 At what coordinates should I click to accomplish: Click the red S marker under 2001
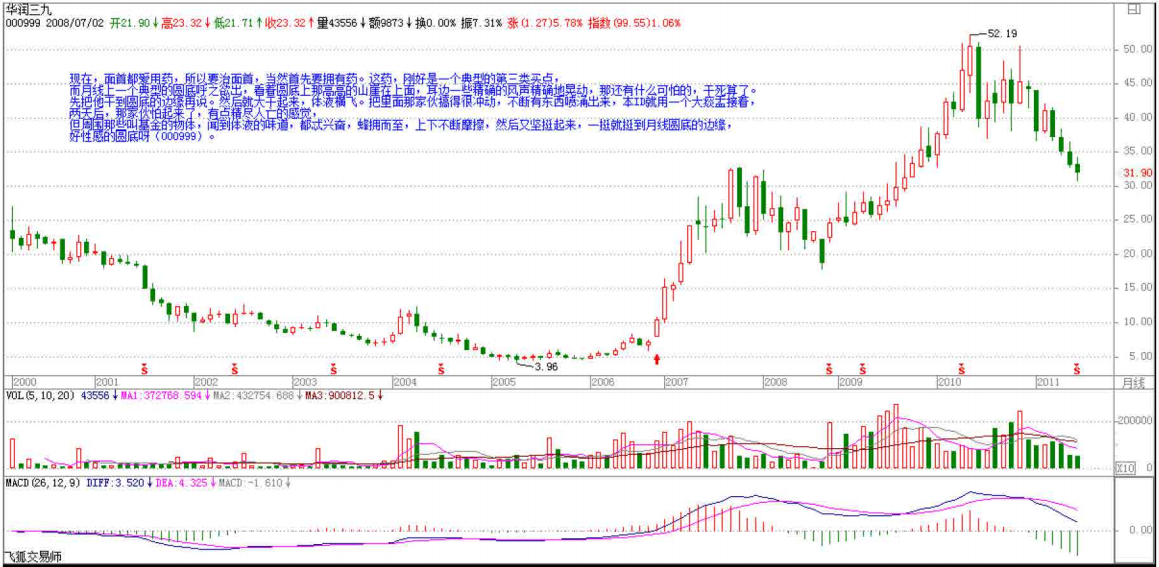(143, 368)
